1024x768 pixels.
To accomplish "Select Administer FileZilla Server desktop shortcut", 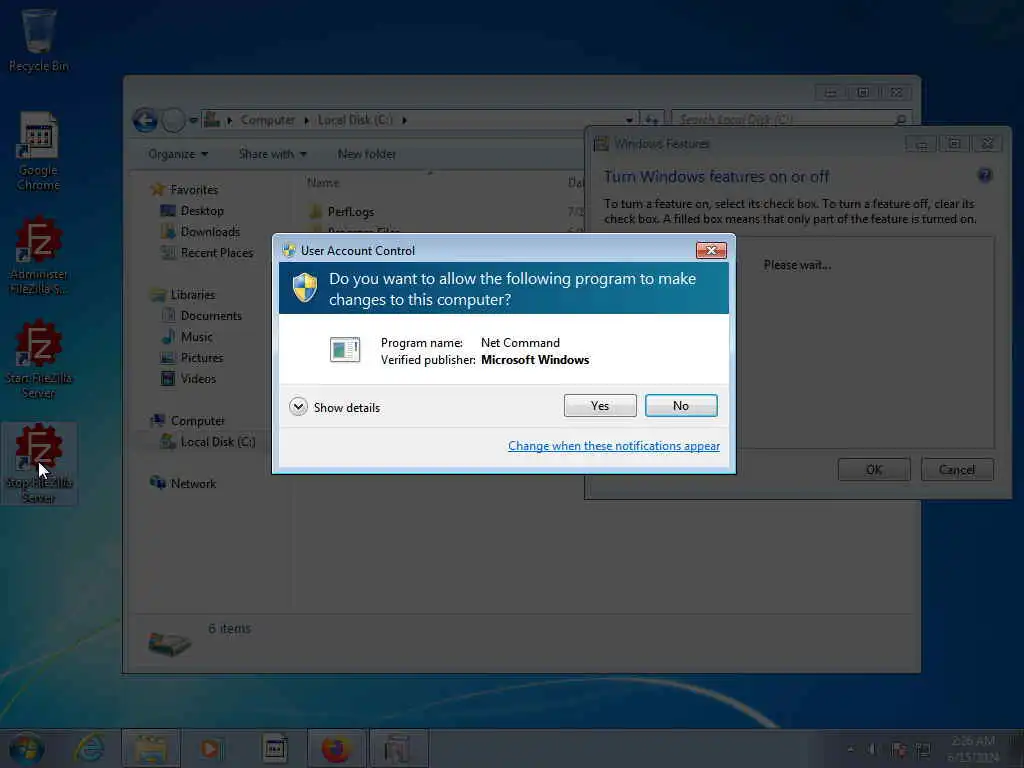I will [x=39, y=255].
